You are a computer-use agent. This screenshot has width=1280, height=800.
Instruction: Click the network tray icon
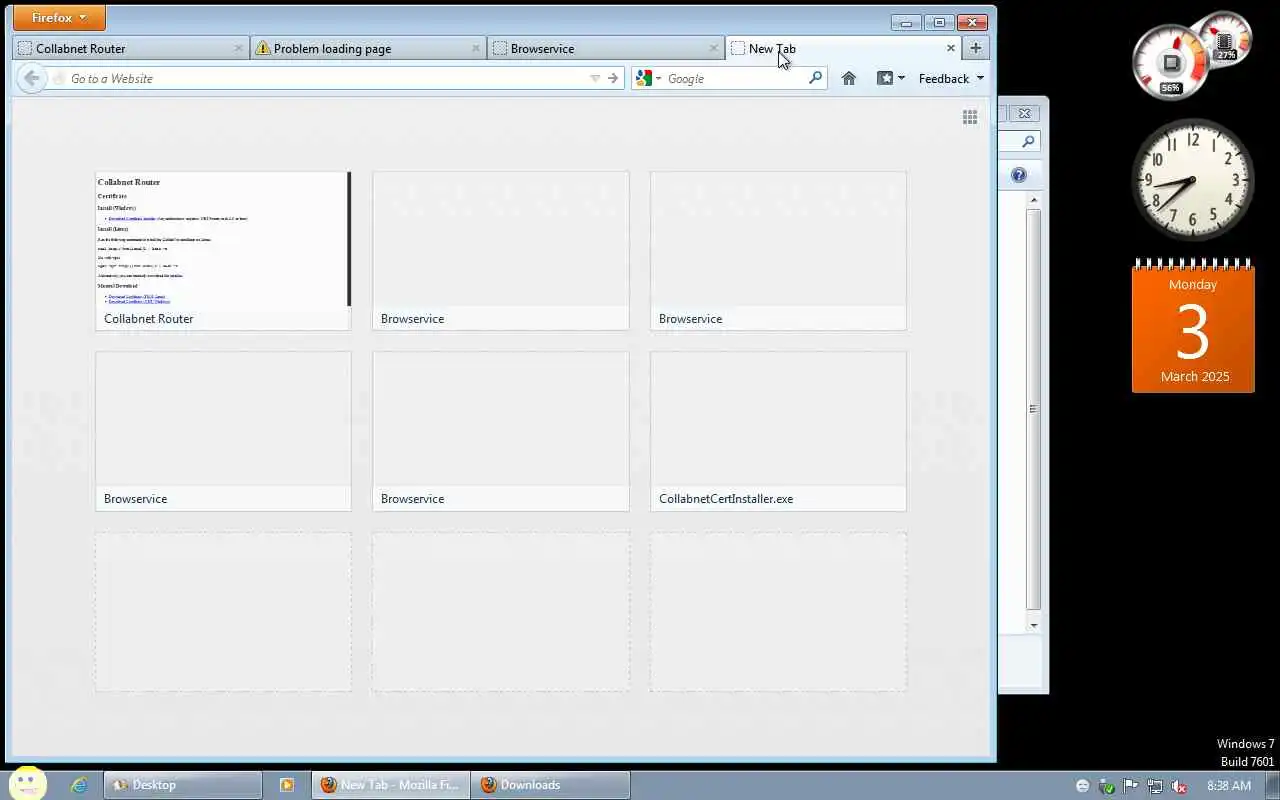point(1155,786)
